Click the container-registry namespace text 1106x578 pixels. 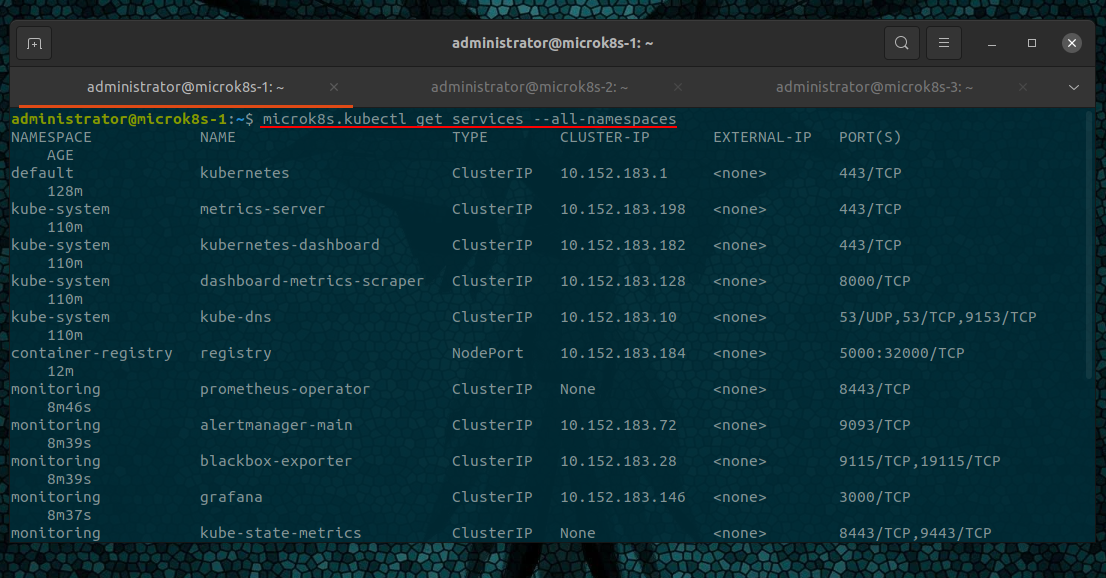tap(92, 353)
